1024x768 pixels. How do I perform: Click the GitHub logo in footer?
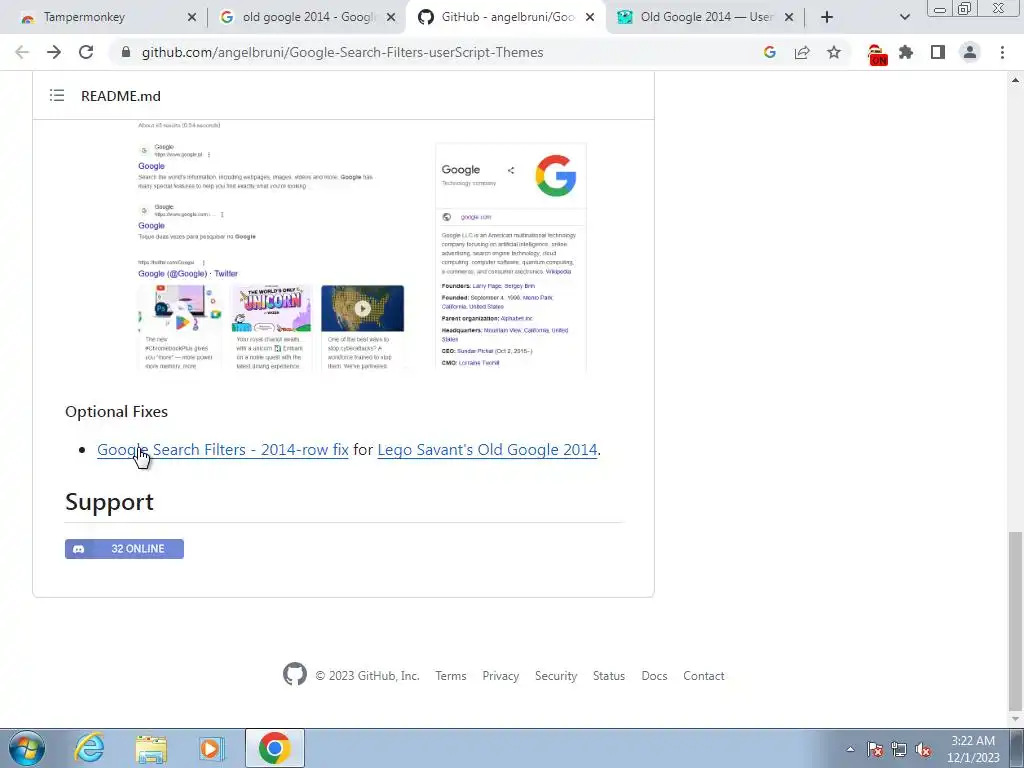(x=295, y=674)
